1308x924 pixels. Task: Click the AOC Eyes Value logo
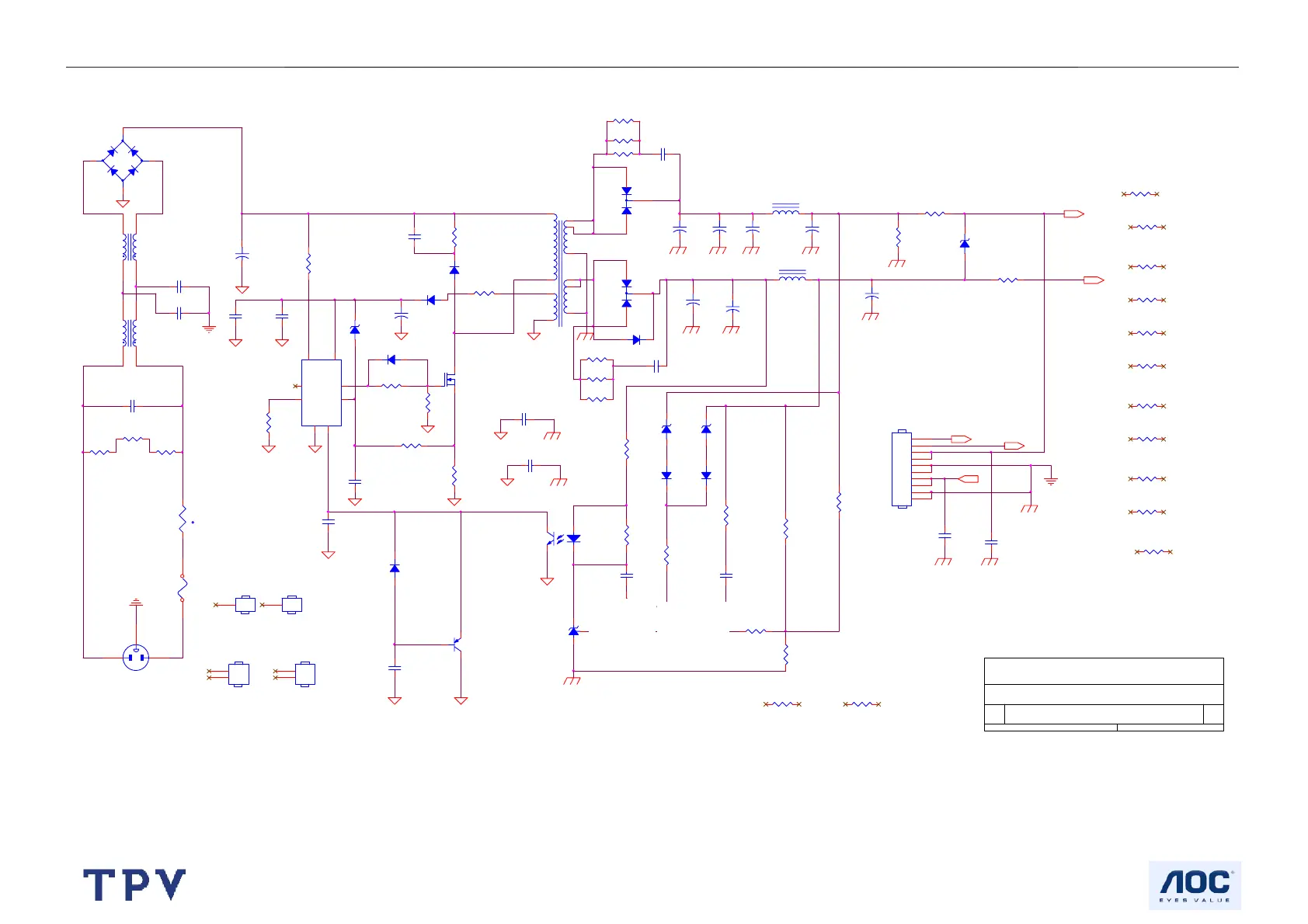[x=1195, y=885]
